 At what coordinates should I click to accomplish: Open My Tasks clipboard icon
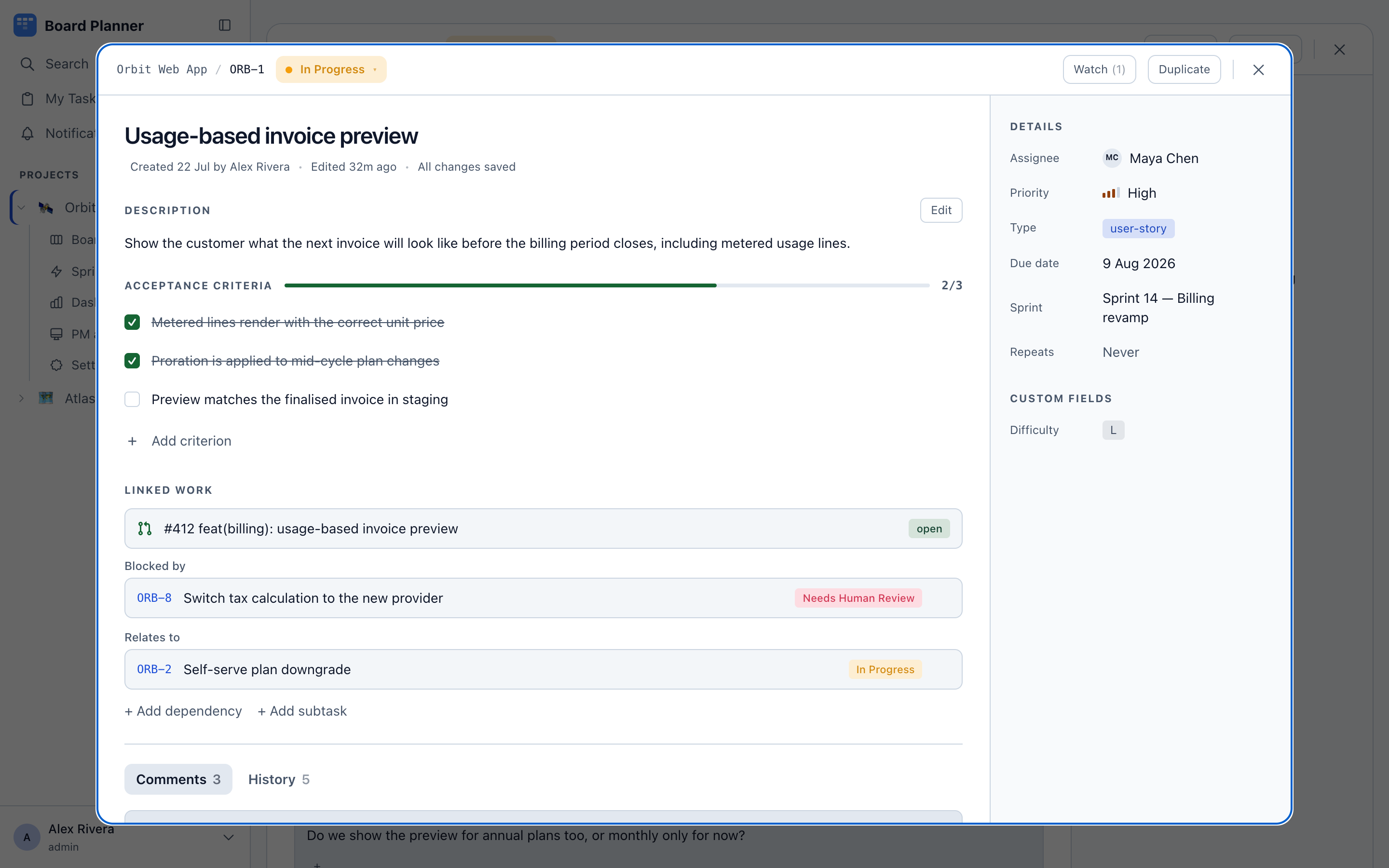[27, 99]
